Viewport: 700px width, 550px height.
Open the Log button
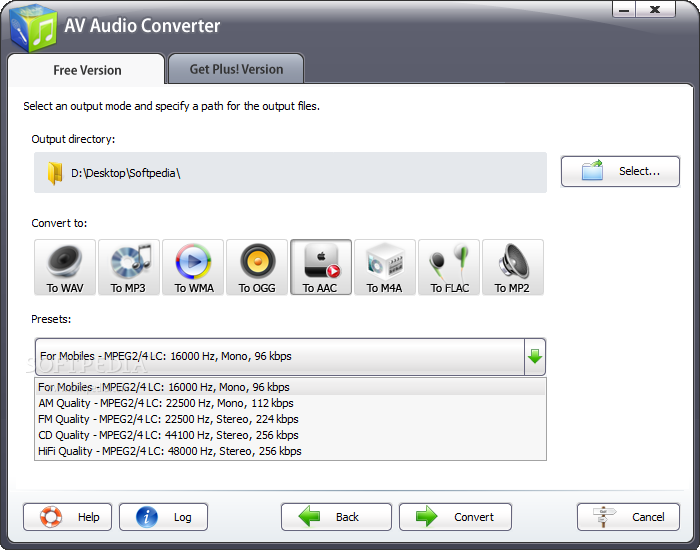click(x=163, y=517)
